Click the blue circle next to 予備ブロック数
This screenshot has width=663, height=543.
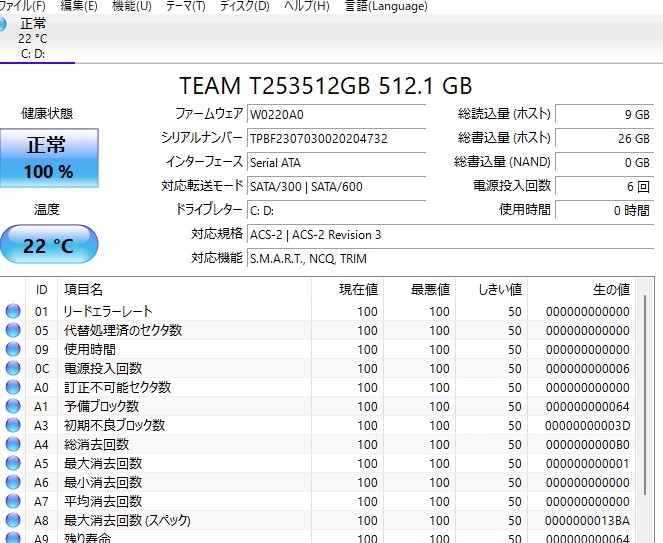(x=13, y=407)
